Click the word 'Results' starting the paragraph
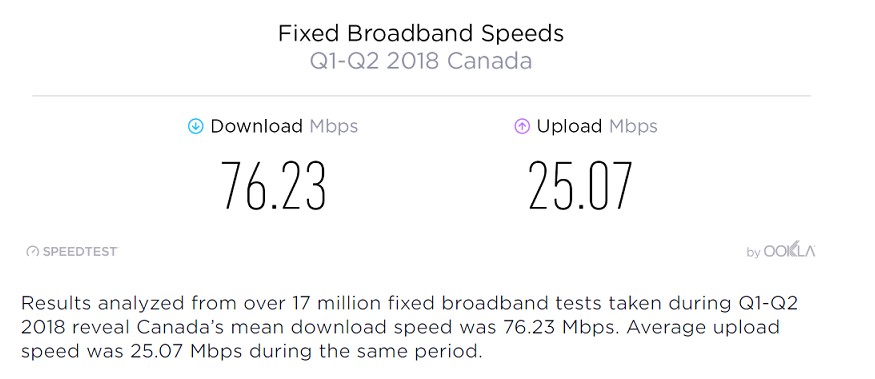Viewport: 875px width, 379px height. 56,303
